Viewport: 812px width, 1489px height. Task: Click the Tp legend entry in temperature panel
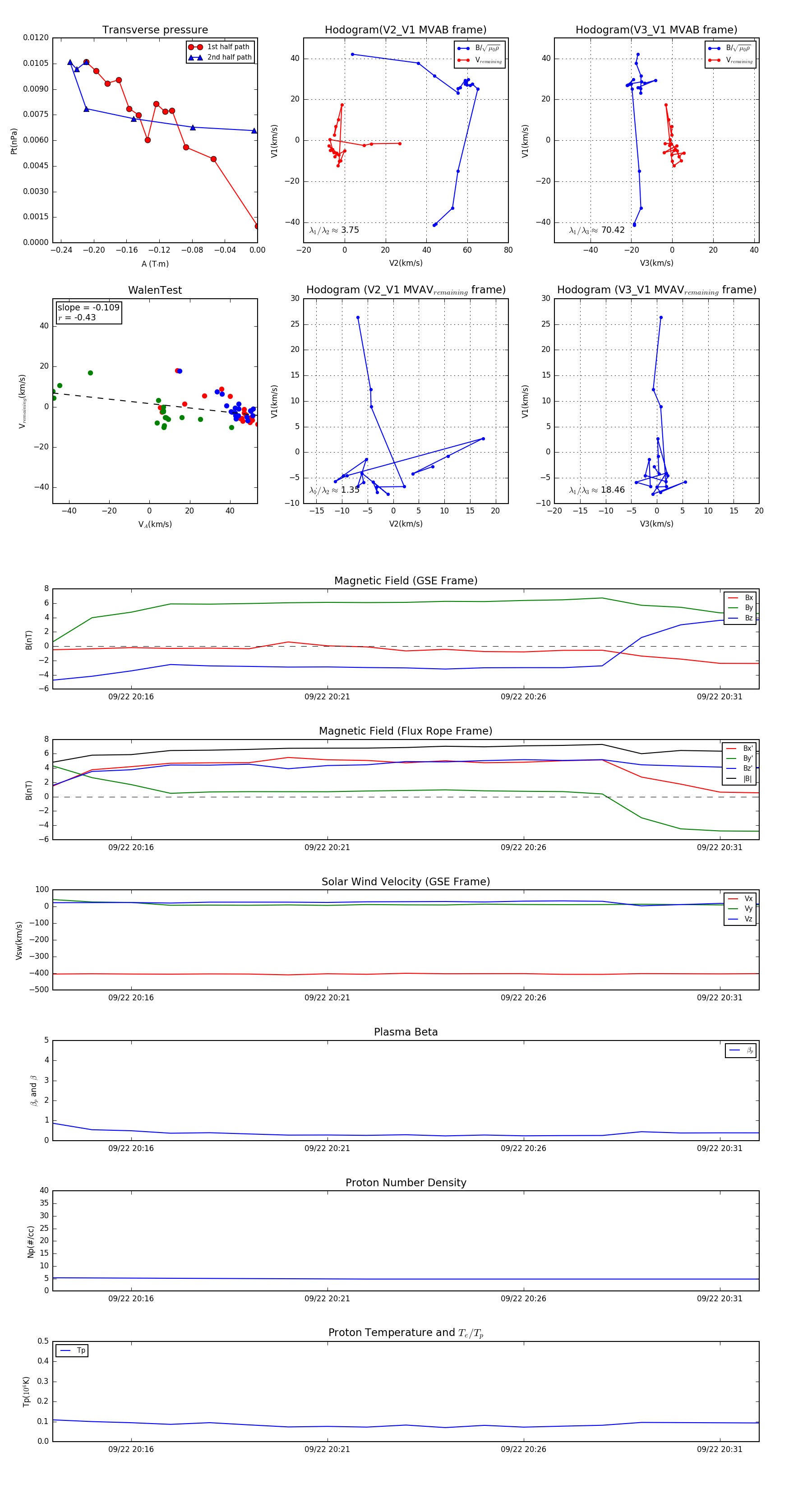pos(72,1351)
